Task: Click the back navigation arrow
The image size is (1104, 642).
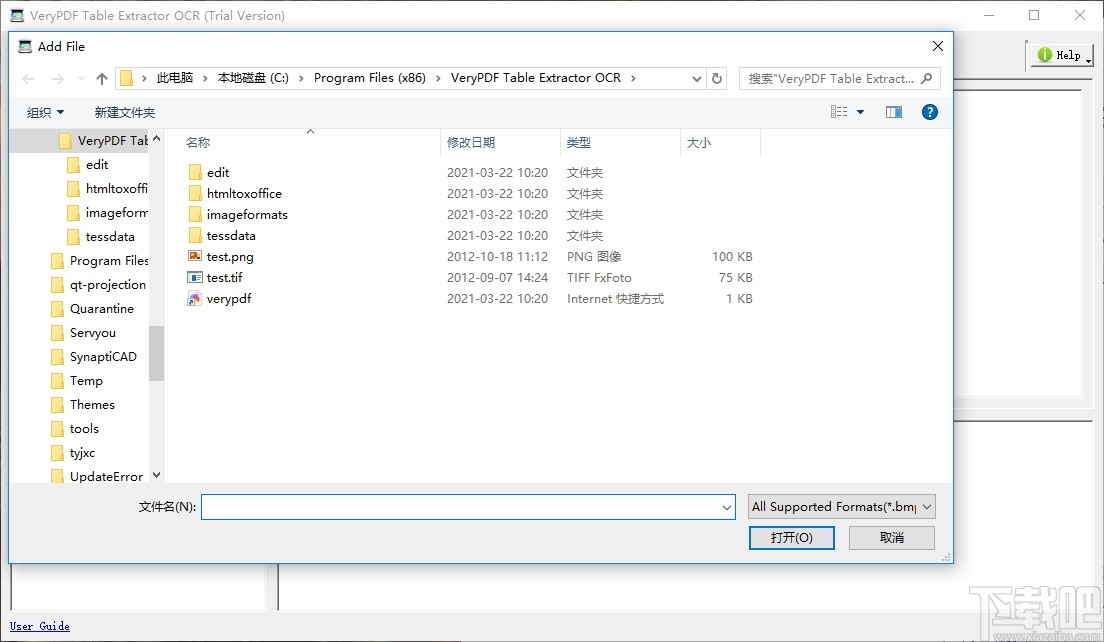Action: (27, 78)
